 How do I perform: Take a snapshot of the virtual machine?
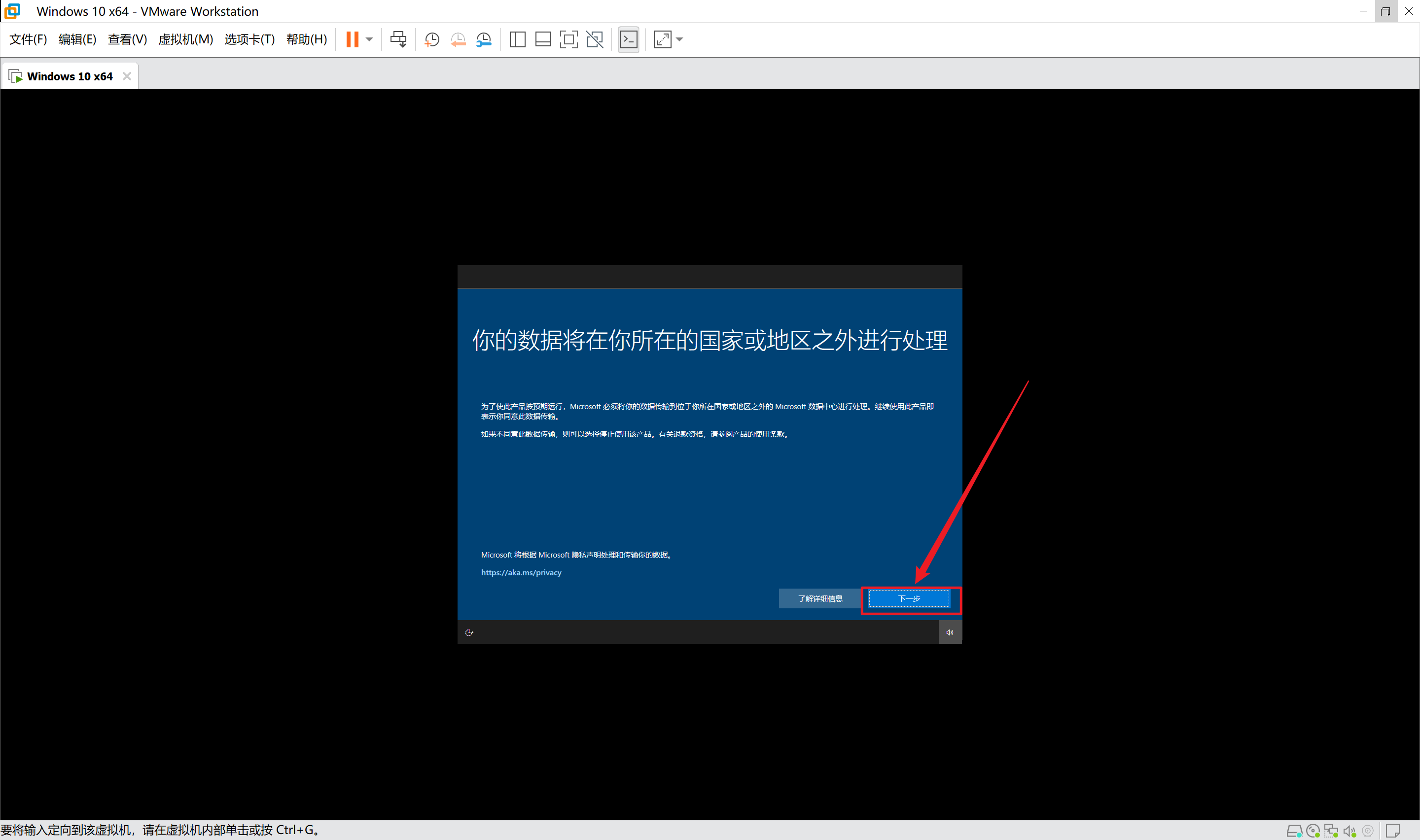pos(431,39)
